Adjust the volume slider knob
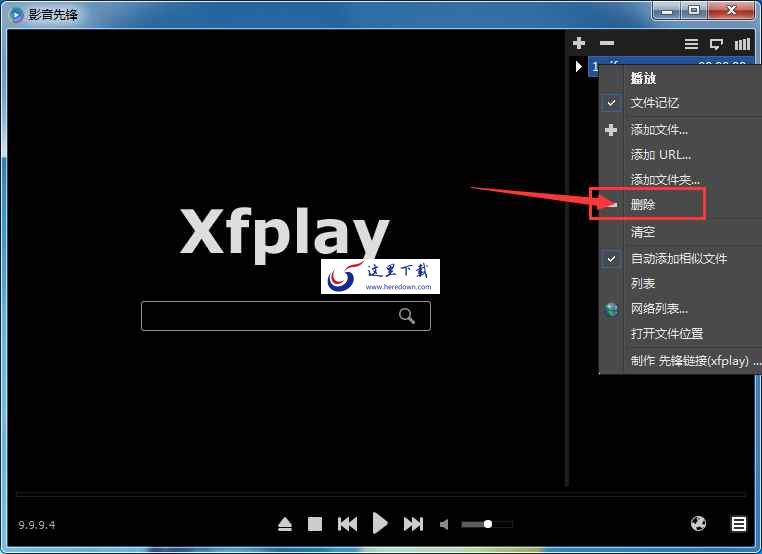Screen dimensions: 762x554 point(487,524)
